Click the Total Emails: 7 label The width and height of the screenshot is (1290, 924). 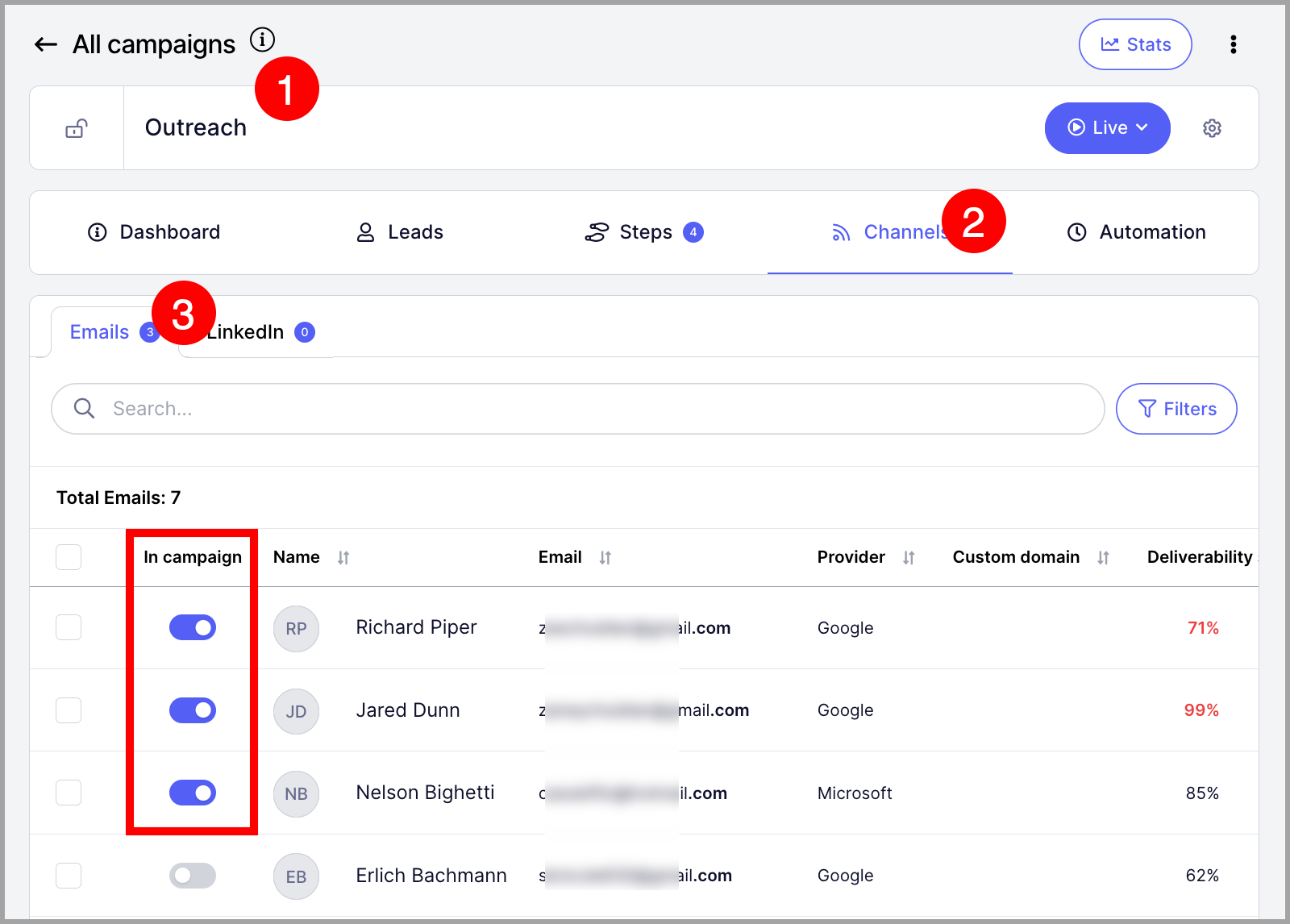click(119, 497)
